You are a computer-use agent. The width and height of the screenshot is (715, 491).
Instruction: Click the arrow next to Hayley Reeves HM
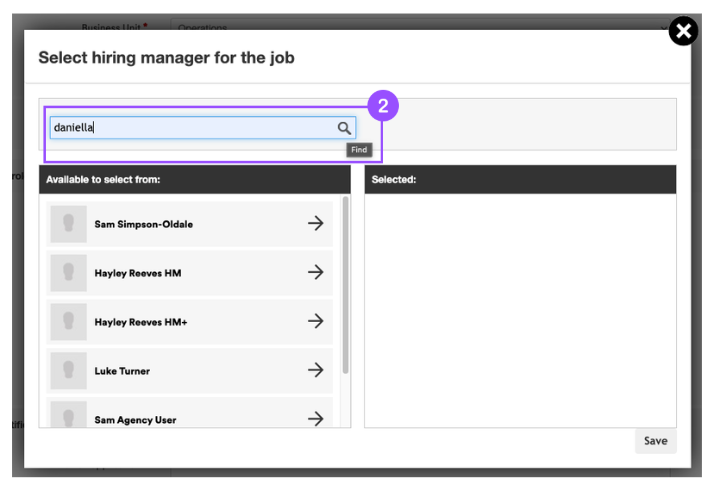tap(315, 272)
